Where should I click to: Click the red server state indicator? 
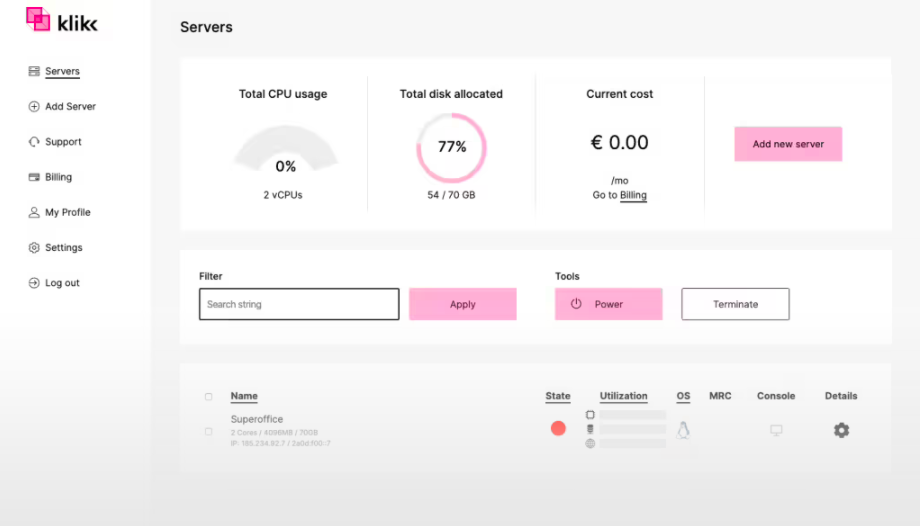tap(558, 428)
